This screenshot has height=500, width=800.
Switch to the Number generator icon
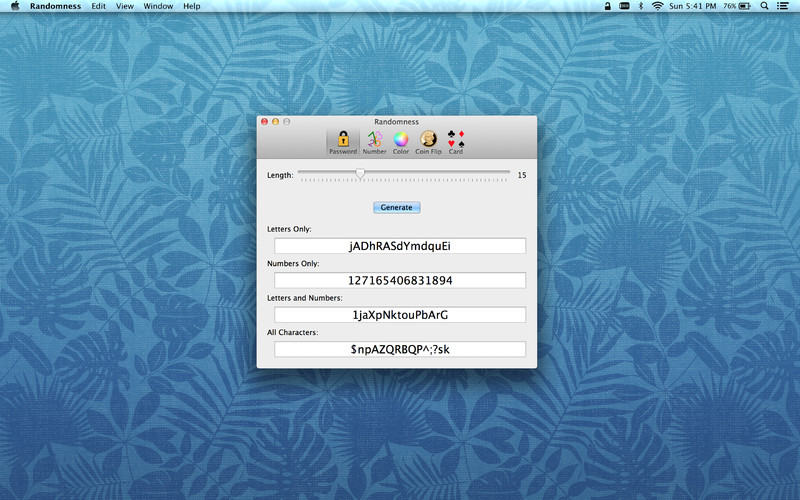[374, 140]
